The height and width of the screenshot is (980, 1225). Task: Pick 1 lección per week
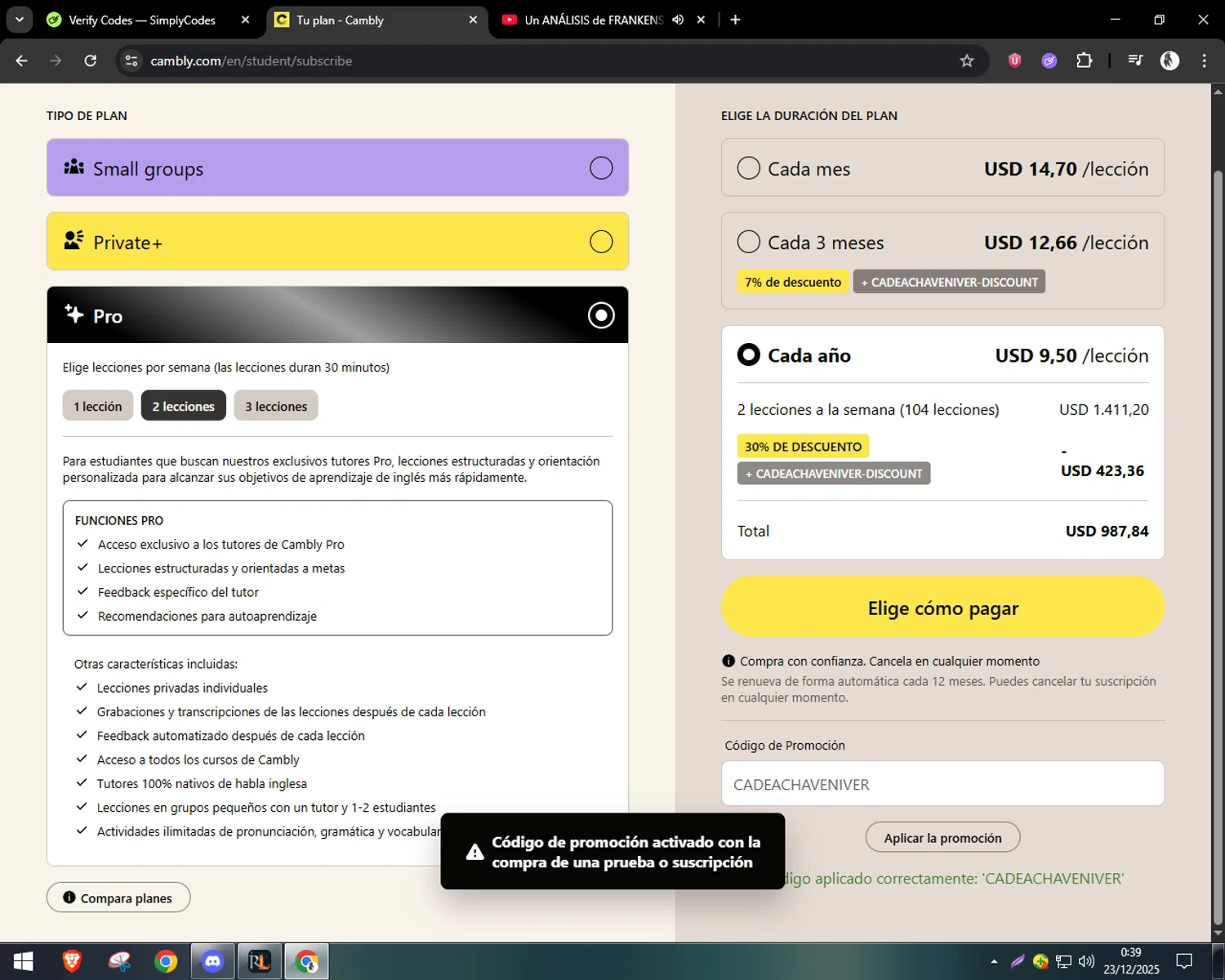pos(98,406)
